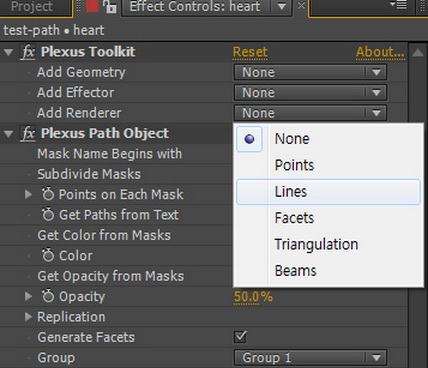The width and height of the screenshot is (428, 368).
Task: Enable Opacity property stopwatch
Action: point(48,296)
